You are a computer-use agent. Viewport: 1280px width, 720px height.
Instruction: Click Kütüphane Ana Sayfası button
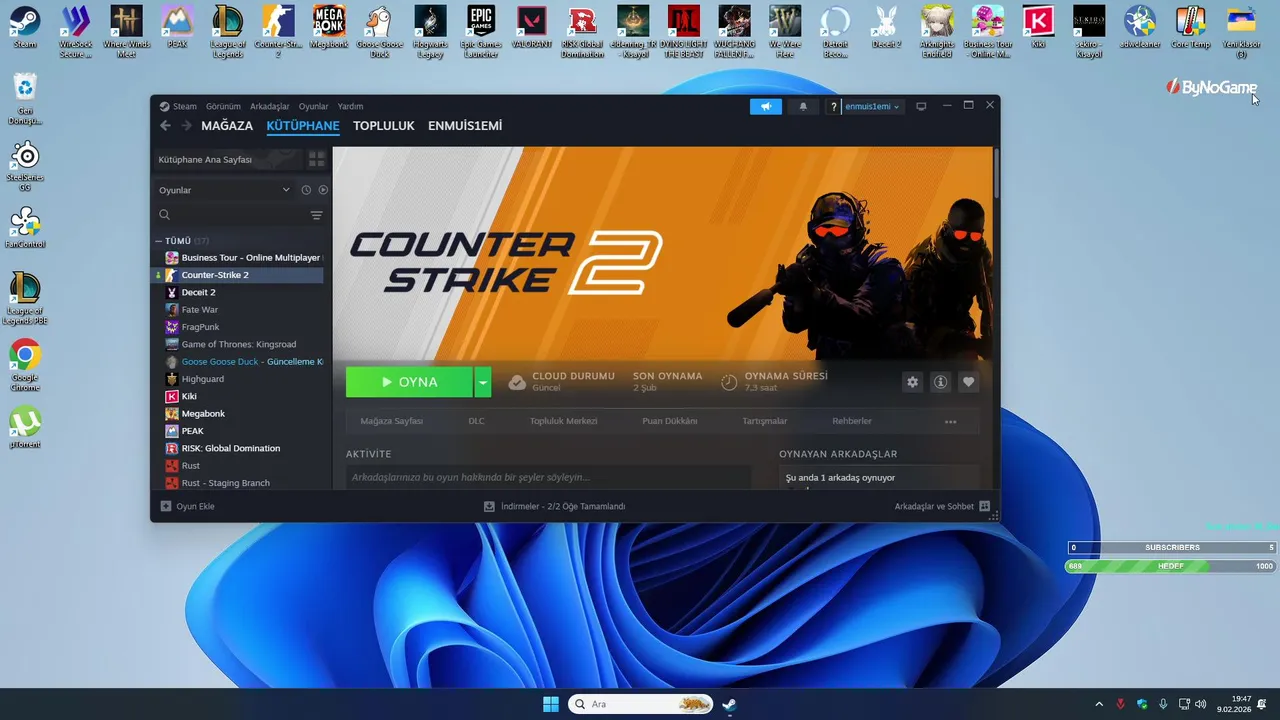tap(227, 159)
